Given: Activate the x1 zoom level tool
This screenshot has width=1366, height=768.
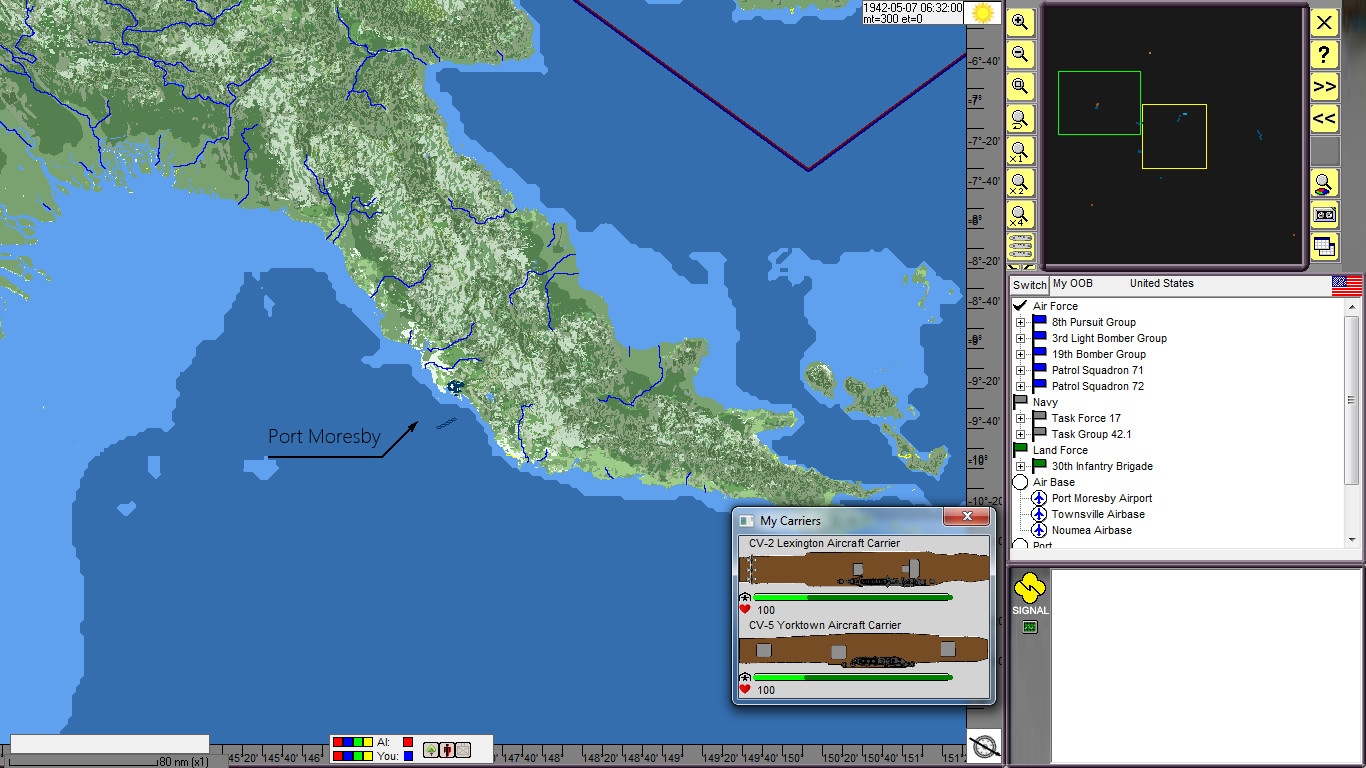Looking at the screenshot, I should pos(1020,150).
